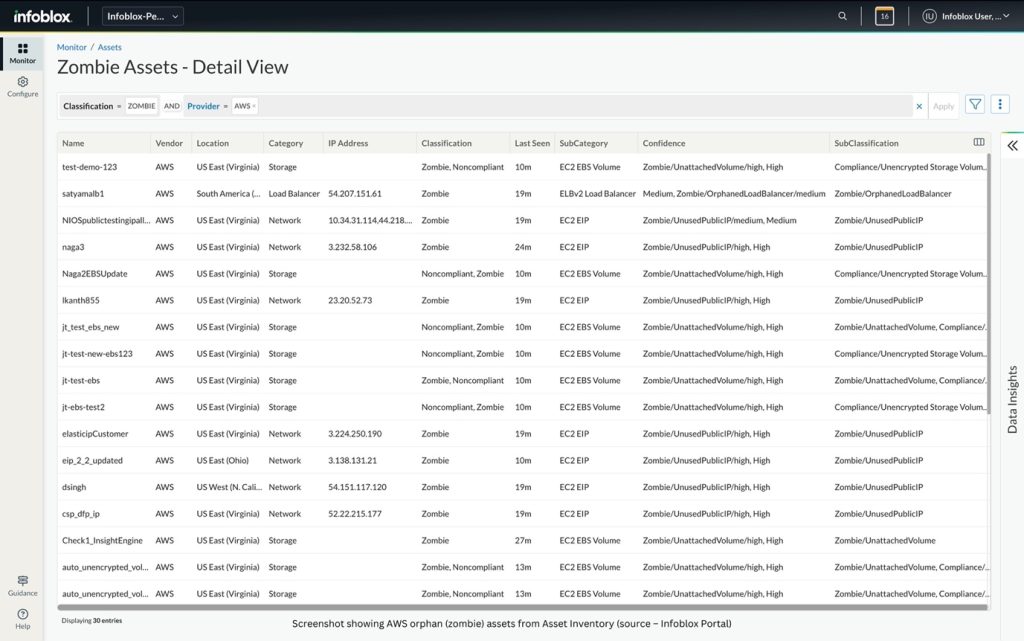1024x641 pixels.
Task: Open the Configure gear in sidebar
Action: [22, 86]
